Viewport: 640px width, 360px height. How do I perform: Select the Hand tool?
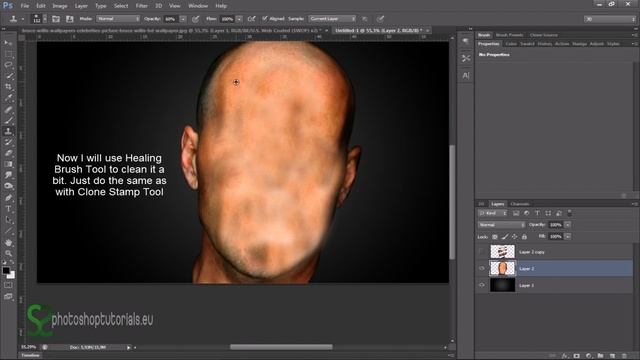[x=8, y=243]
